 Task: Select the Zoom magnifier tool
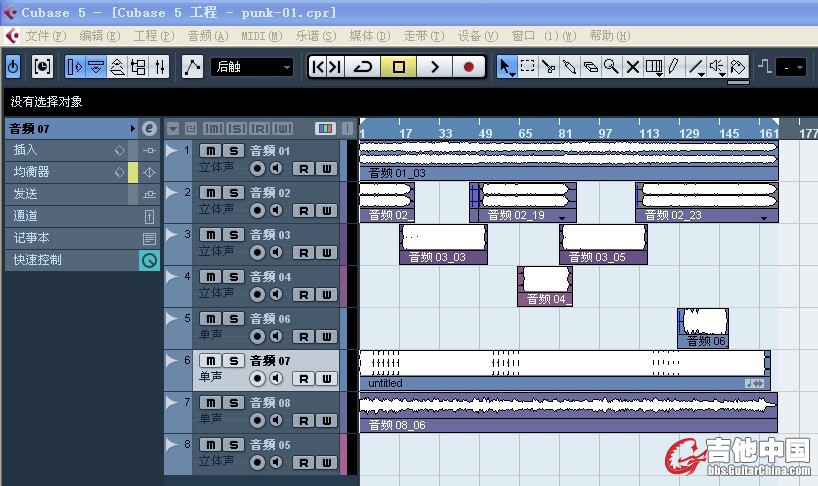(611, 67)
